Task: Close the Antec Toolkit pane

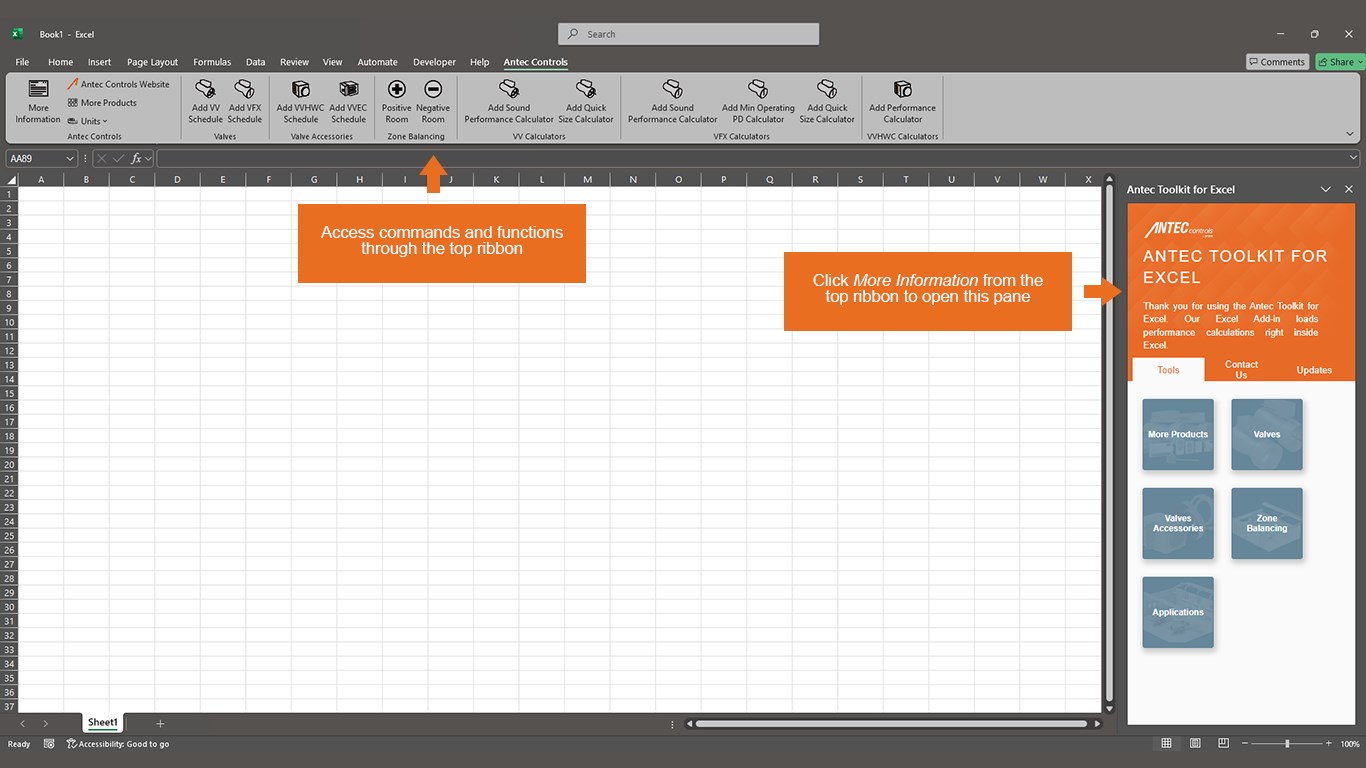Action: point(1349,189)
